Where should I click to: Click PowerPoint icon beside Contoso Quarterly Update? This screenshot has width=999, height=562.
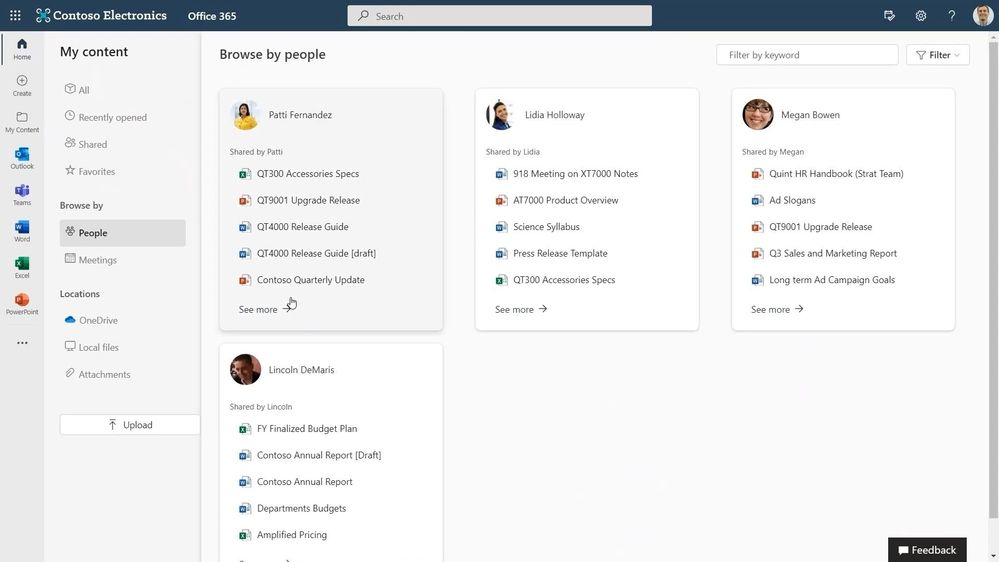(245, 280)
